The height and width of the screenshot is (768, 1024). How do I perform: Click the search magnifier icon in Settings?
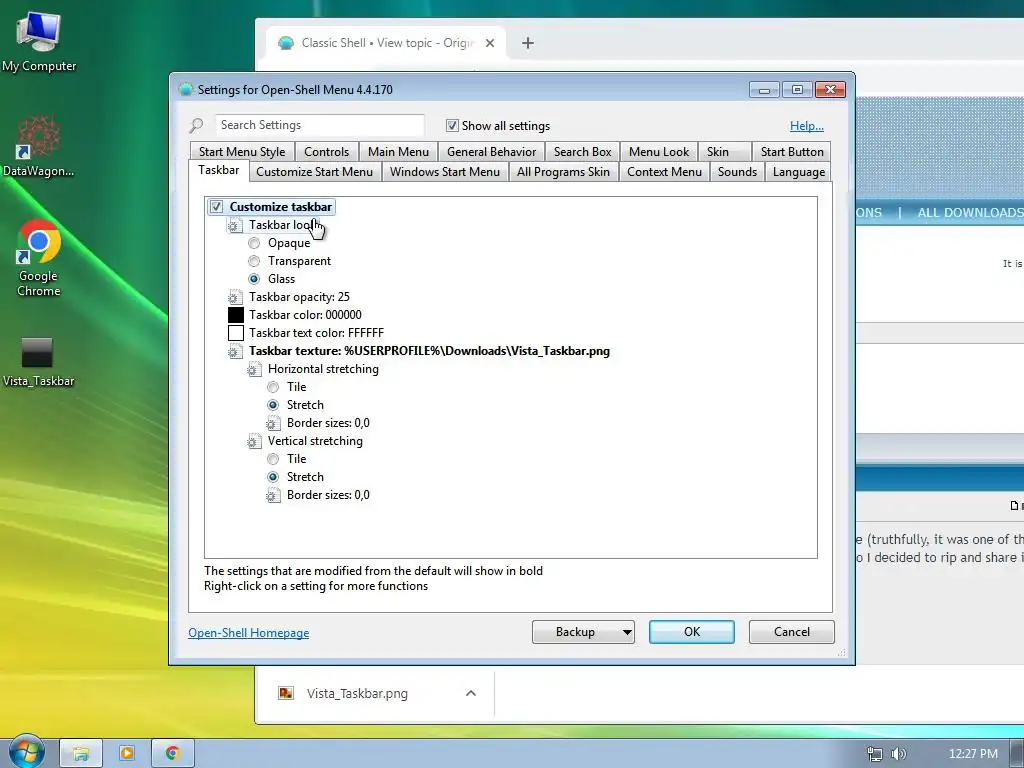click(197, 125)
